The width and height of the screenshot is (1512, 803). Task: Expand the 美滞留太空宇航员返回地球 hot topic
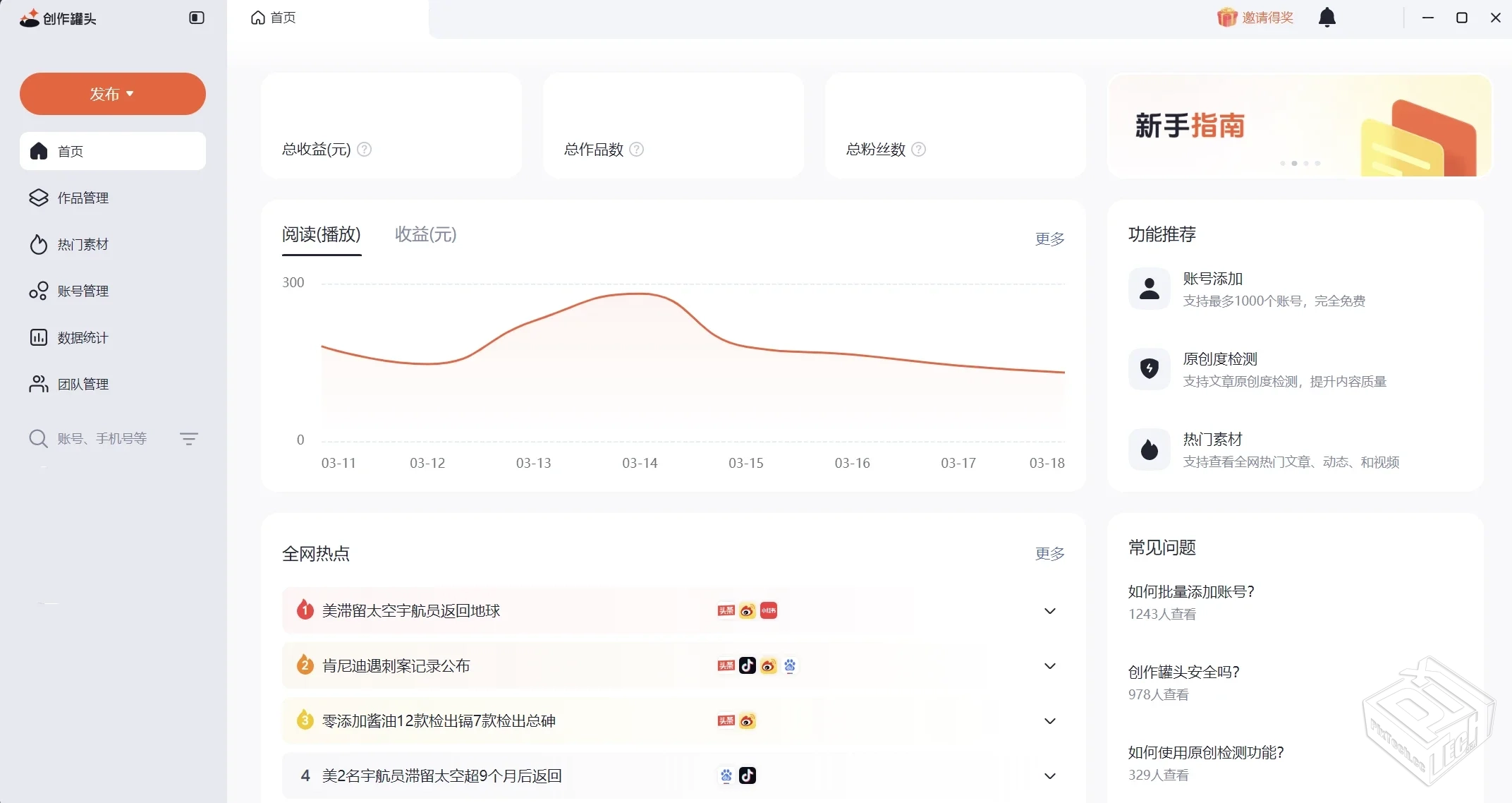coord(1049,610)
